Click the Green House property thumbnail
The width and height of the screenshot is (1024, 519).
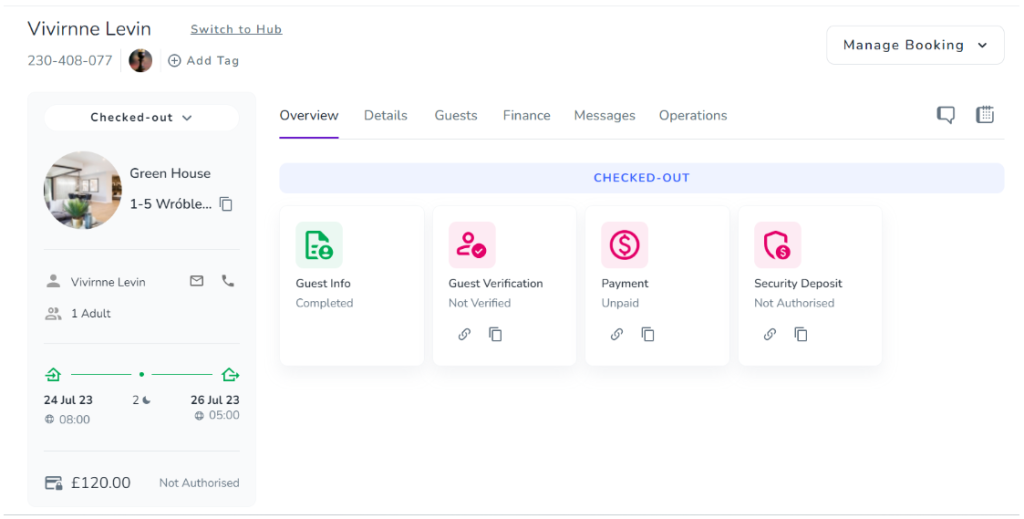[x=82, y=190]
